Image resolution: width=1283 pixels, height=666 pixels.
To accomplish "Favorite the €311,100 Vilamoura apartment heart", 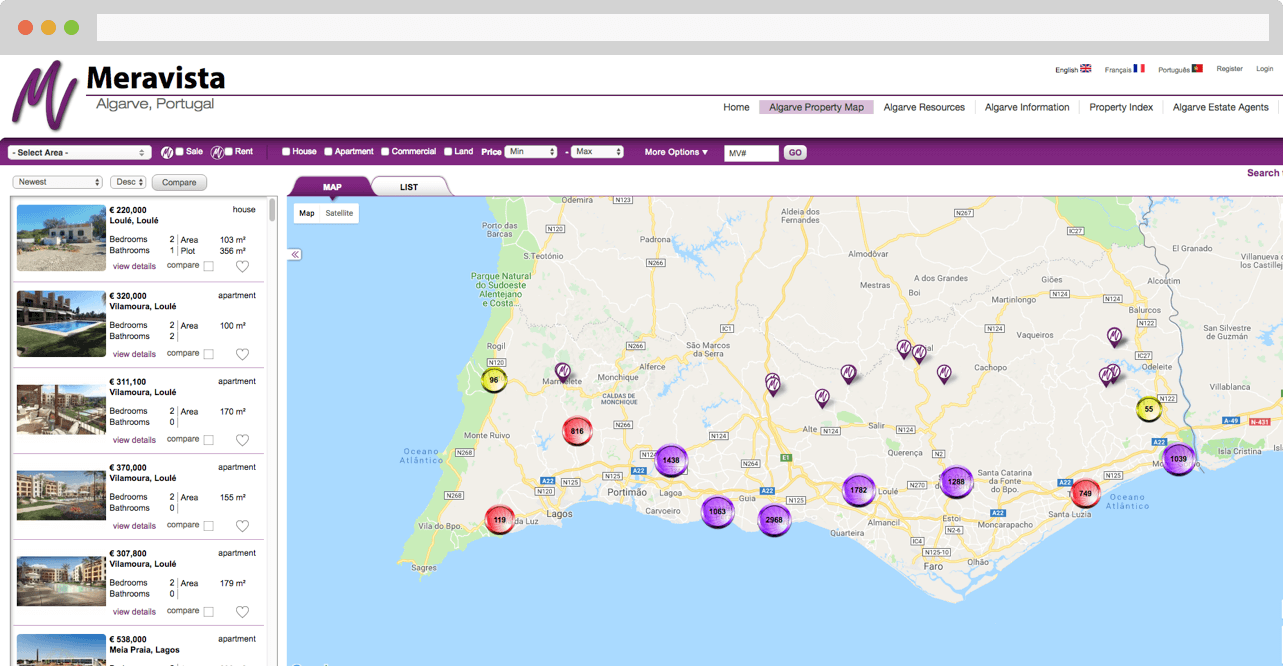I will pyautogui.click(x=242, y=440).
